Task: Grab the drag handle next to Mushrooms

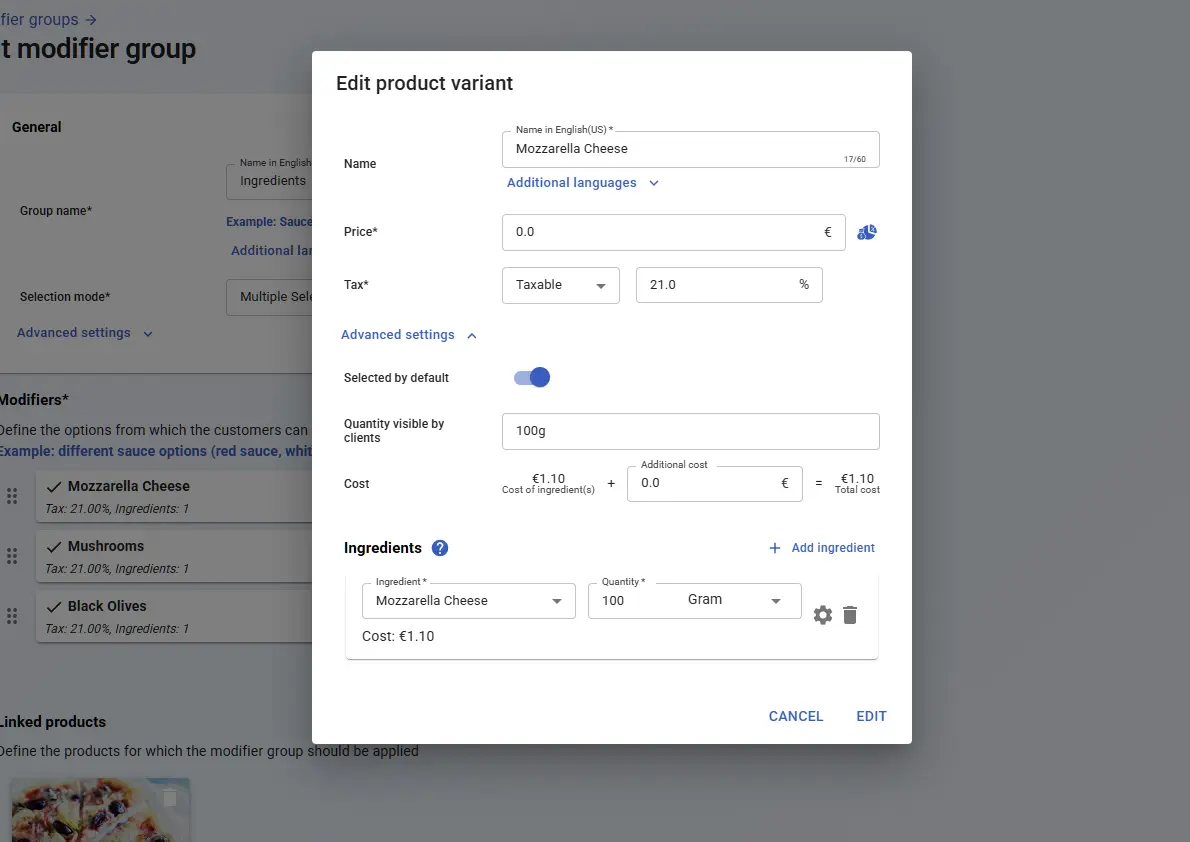Action: [x=13, y=556]
